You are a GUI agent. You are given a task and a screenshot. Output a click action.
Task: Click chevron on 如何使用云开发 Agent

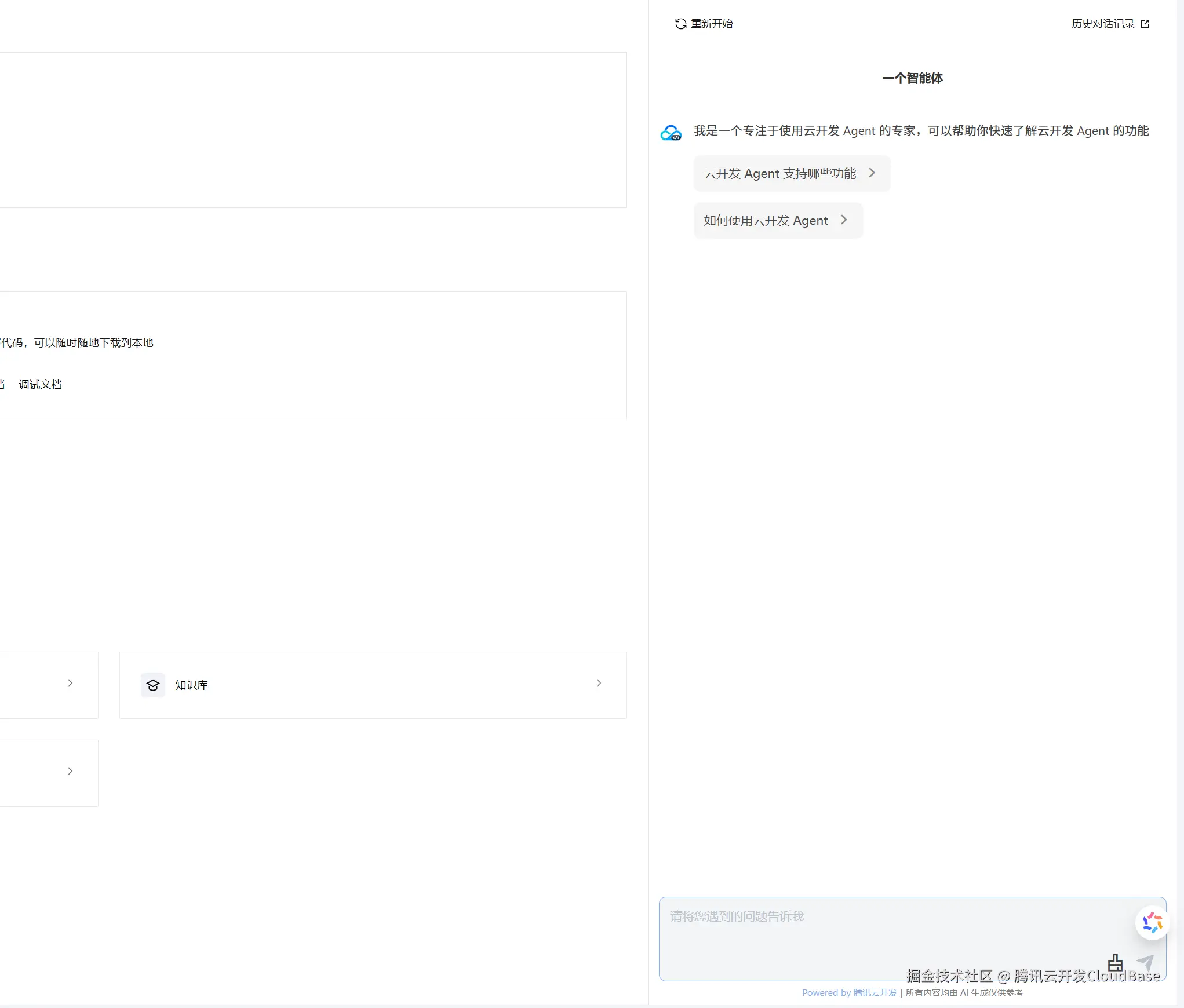(x=844, y=220)
